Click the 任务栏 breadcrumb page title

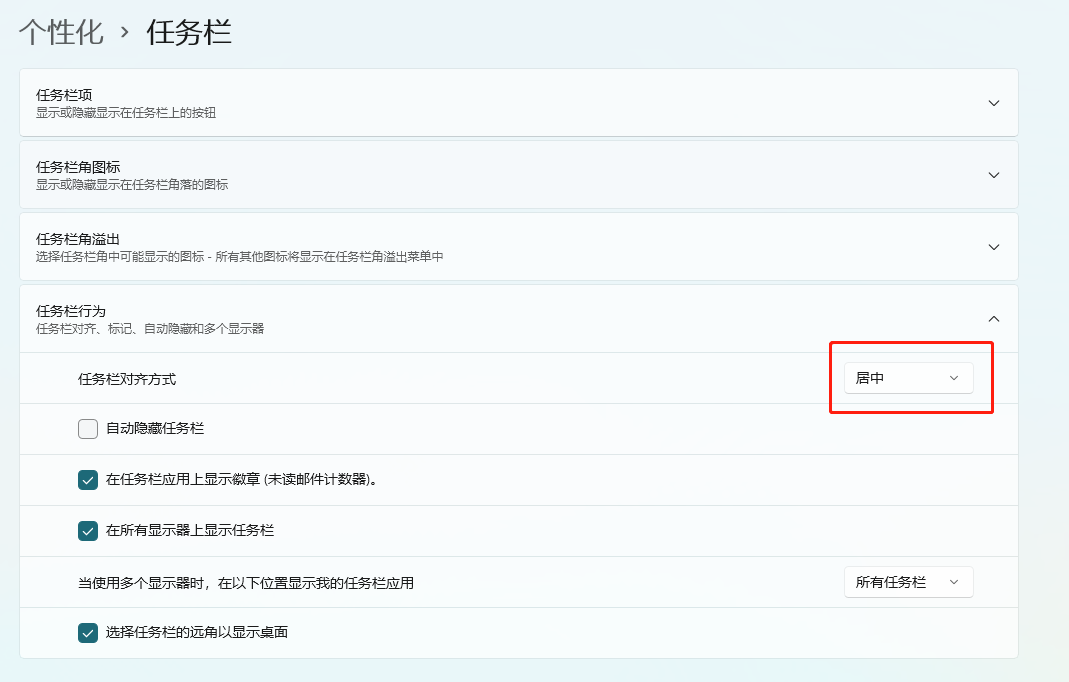[189, 32]
